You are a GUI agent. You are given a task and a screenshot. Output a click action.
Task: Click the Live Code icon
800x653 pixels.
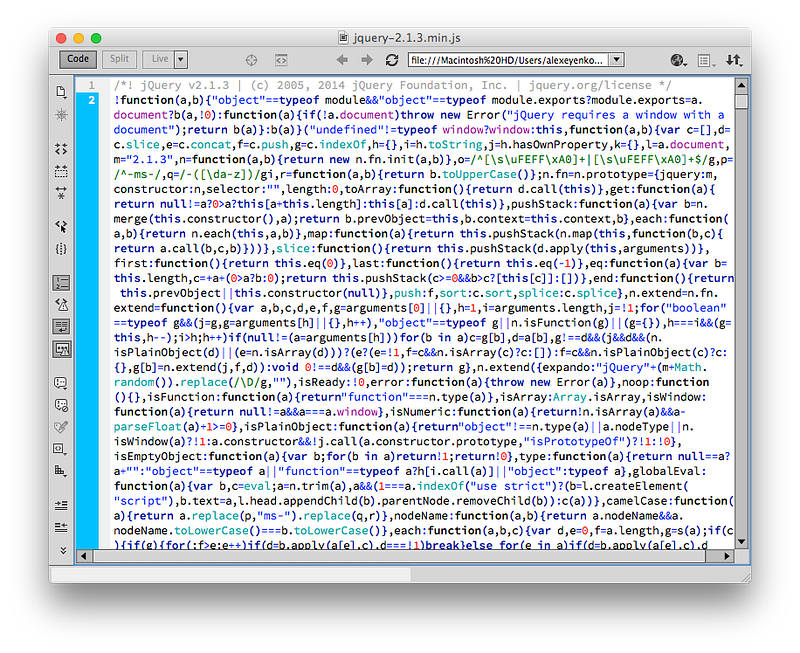281,60
